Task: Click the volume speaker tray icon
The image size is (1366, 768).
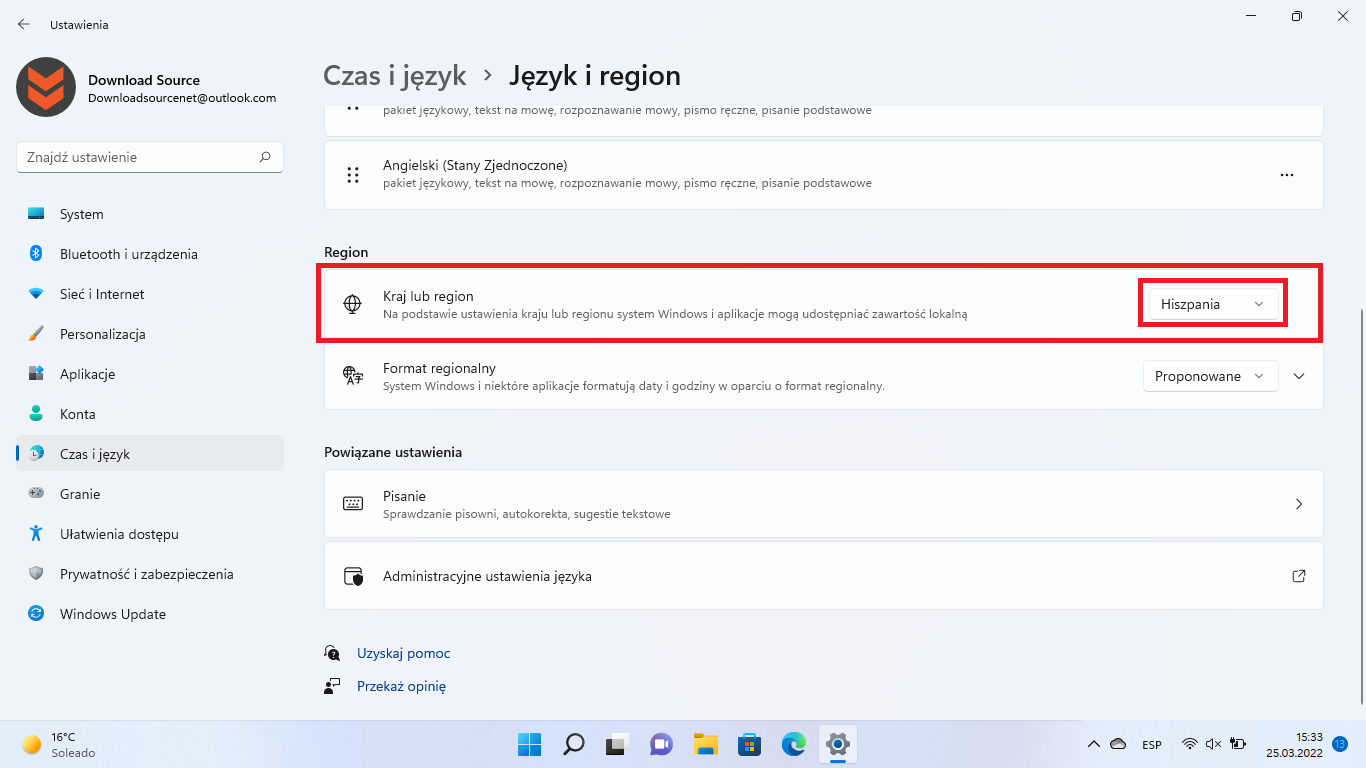Action: click(1213, 744)
